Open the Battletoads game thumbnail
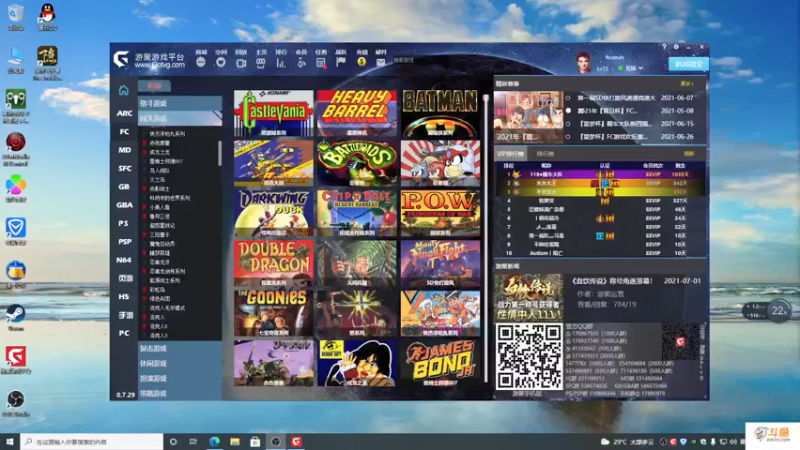This screenshot has height=450, width=800. (x=357, y=163)
